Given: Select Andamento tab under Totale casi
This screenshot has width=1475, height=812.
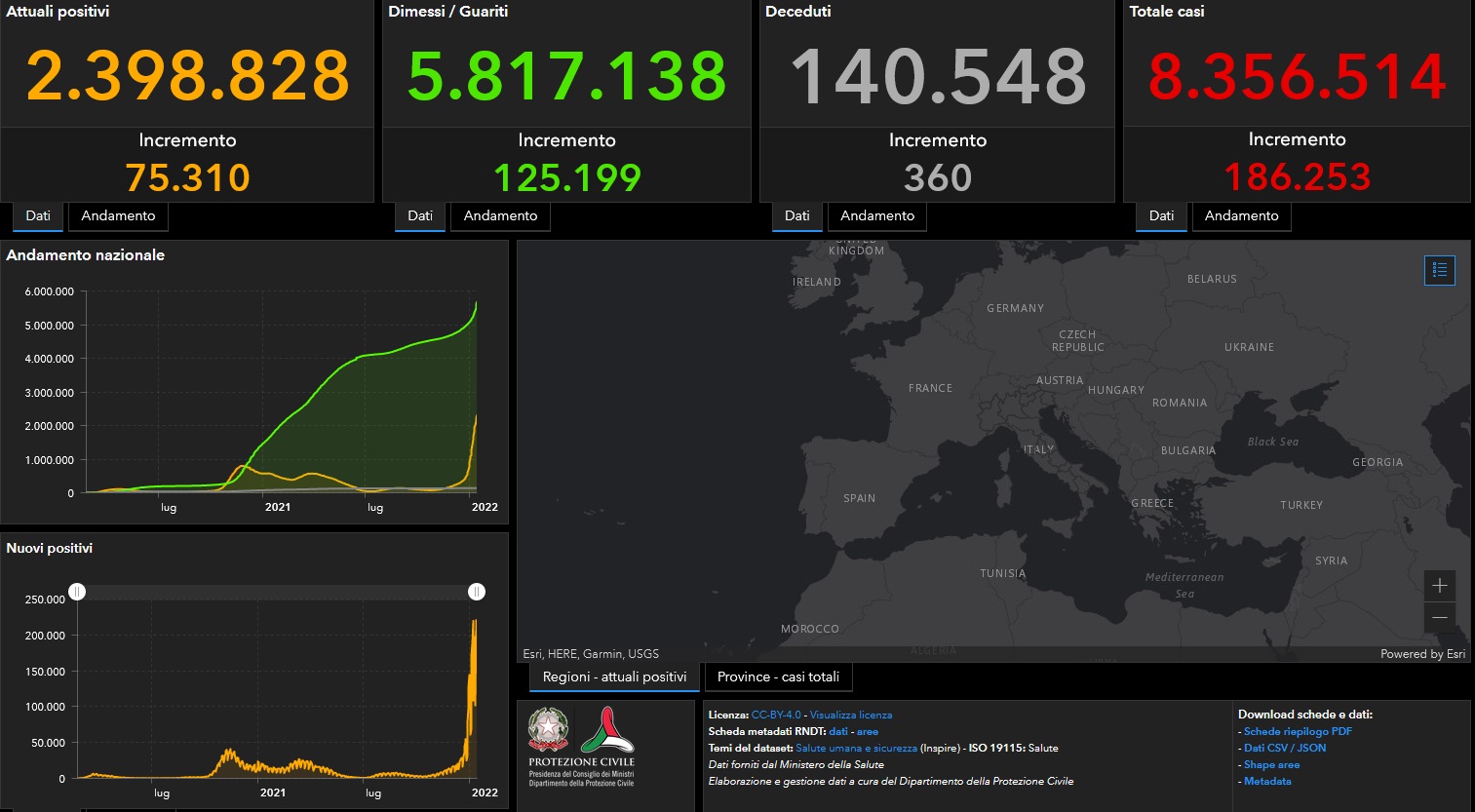Looking at the screenshot, I should point(1241,215).
